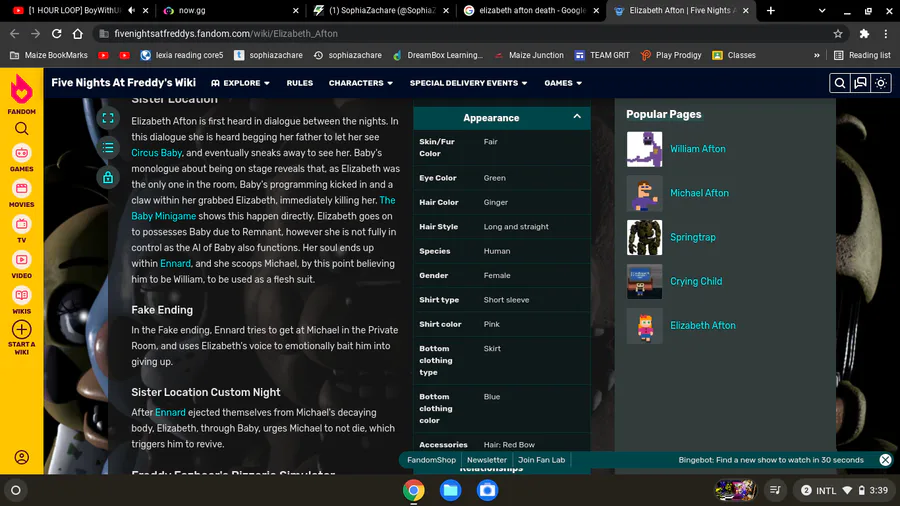Viewport: 900px width, 506px height.
Task: Click the Newsletter button
Action: click(x=487, y=460)
